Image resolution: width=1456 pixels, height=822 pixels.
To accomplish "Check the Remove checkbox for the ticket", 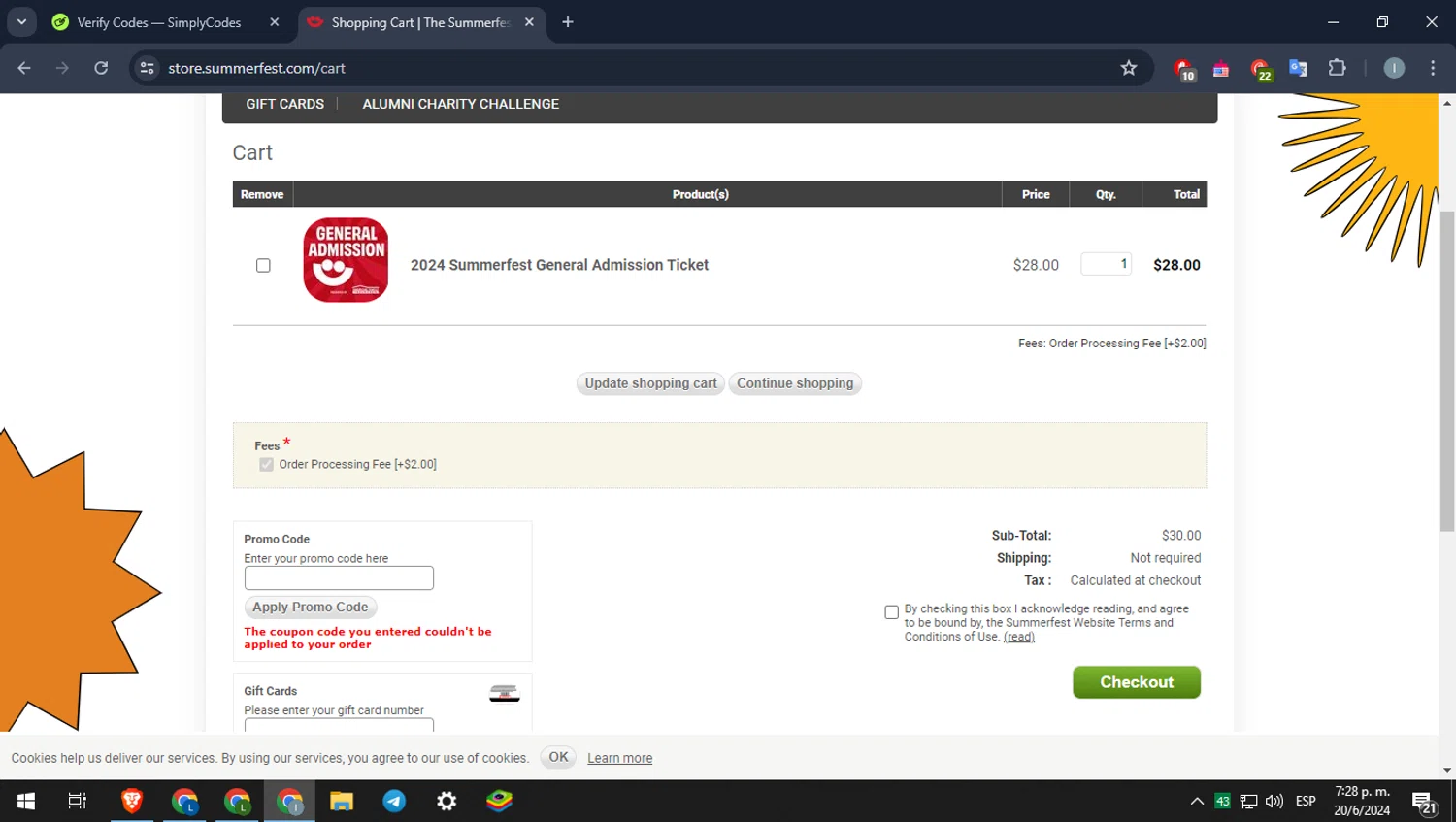I will point(263,265).
